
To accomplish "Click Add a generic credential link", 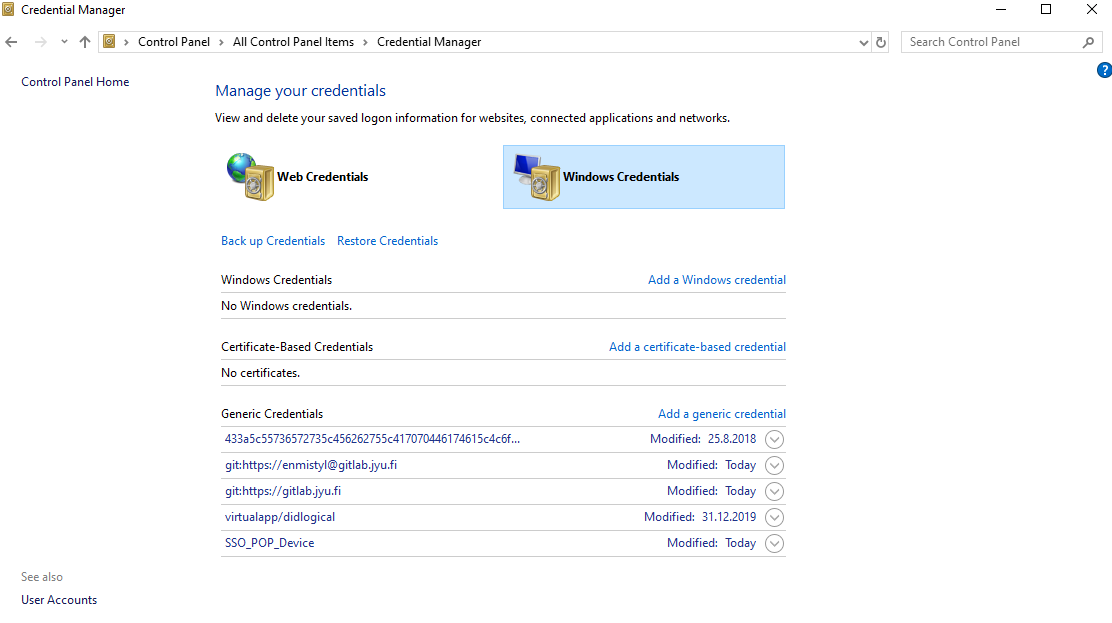I will click(721, 414).
